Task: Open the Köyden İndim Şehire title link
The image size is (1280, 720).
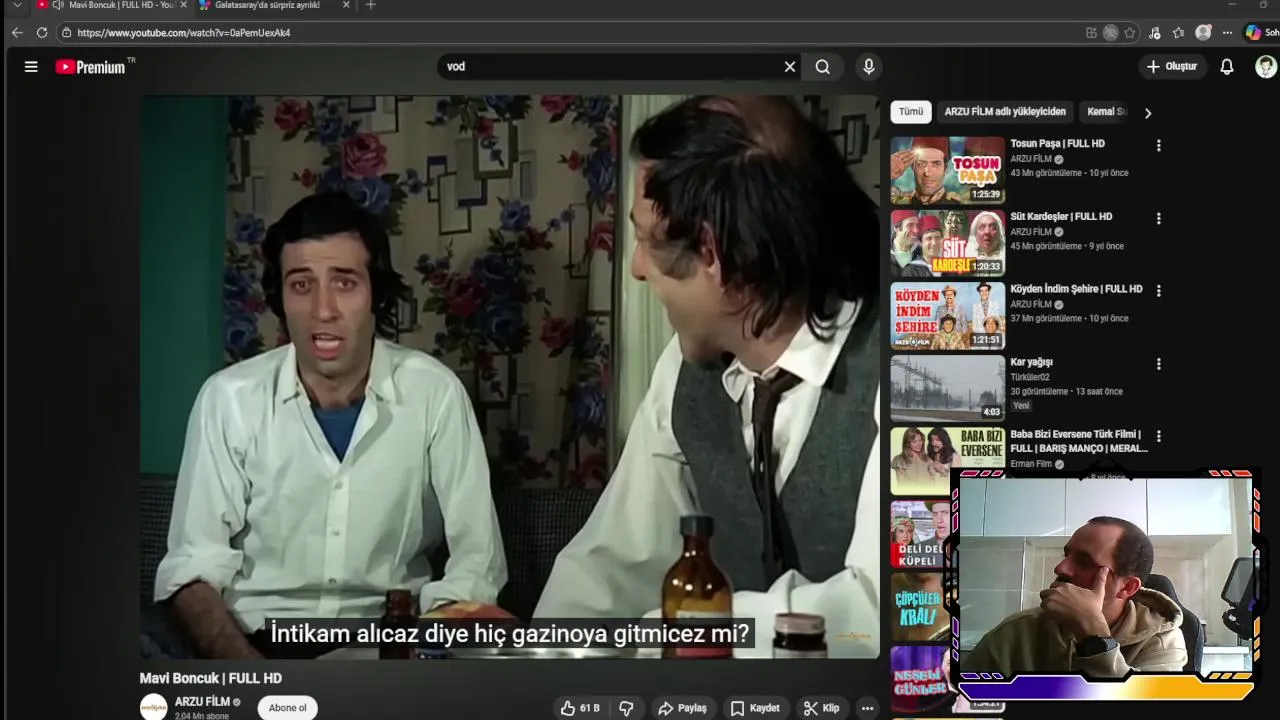Action: coord(1076,289)
